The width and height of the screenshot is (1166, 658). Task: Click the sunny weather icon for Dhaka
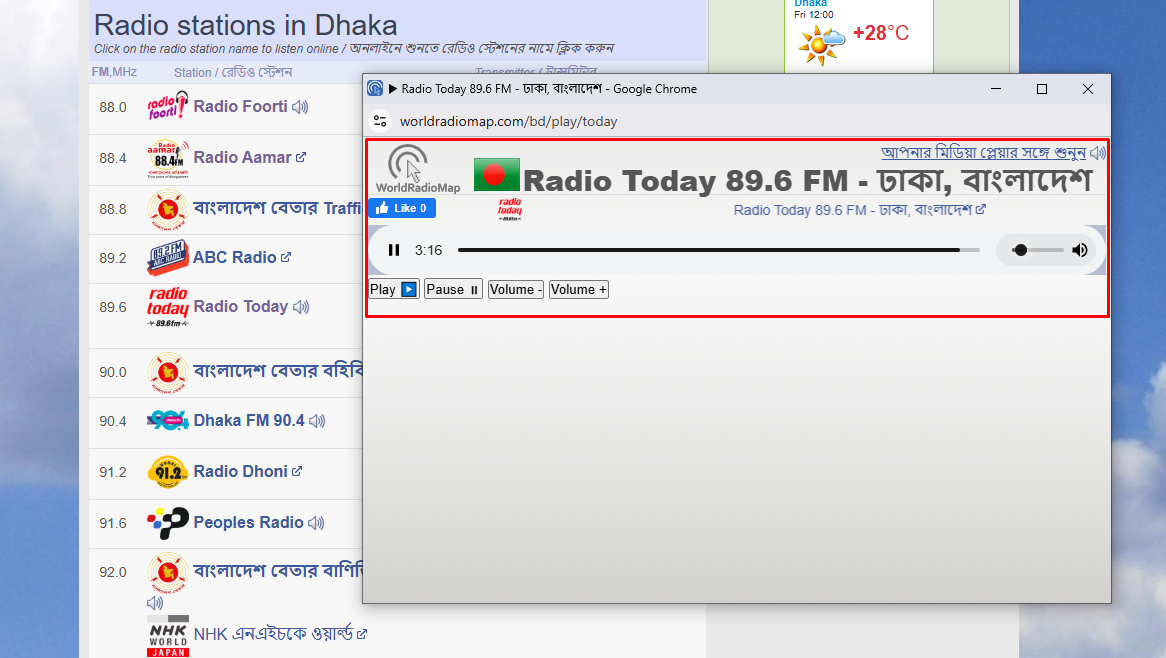821,45
